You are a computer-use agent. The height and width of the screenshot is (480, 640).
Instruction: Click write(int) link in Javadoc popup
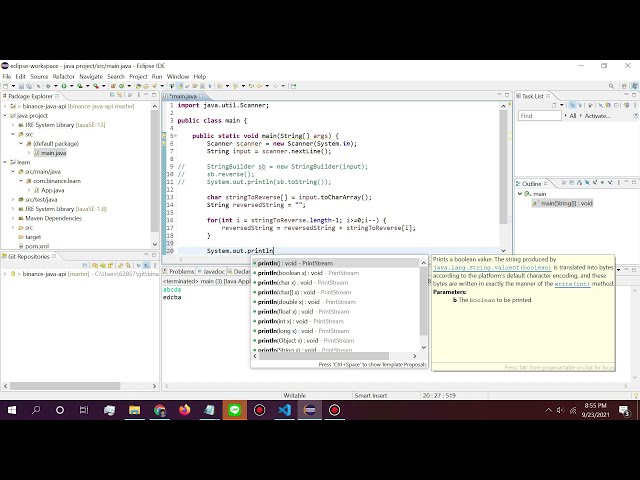pyautogui.click(x=572, y=284)
